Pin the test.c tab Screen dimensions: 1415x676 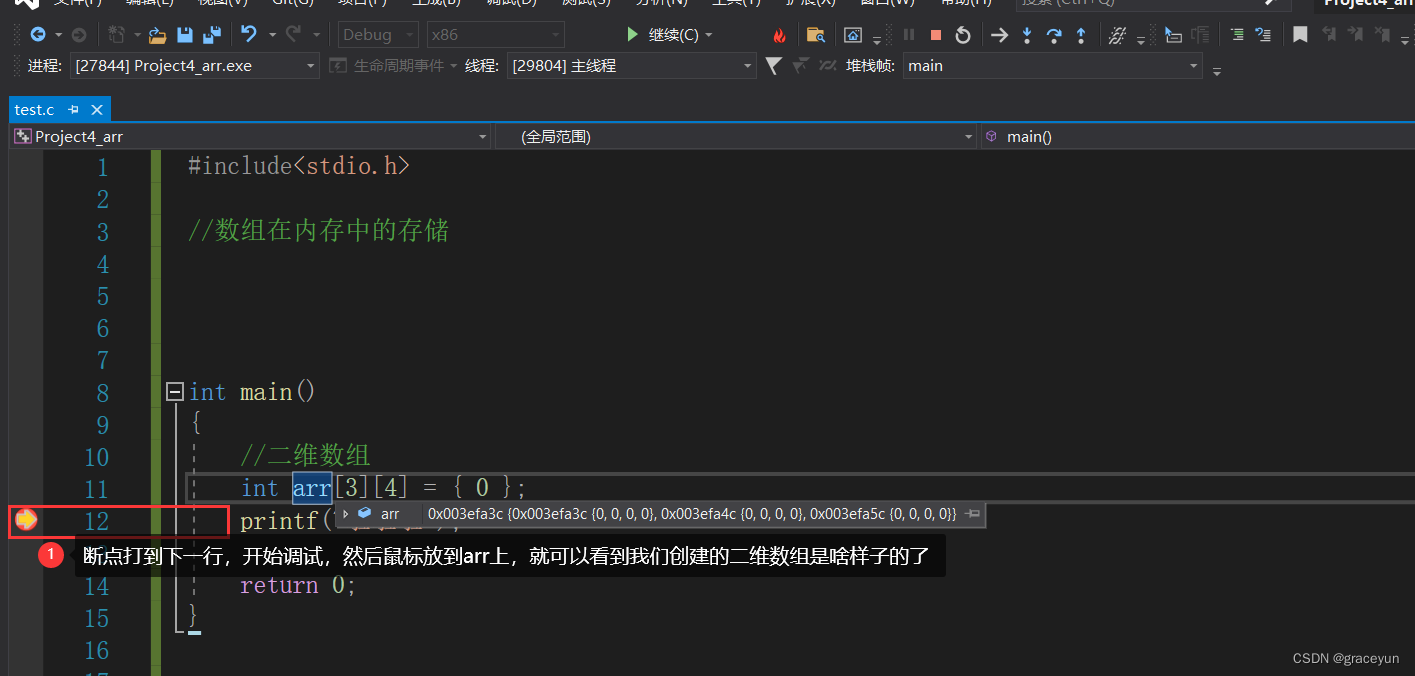pos(74,110)
